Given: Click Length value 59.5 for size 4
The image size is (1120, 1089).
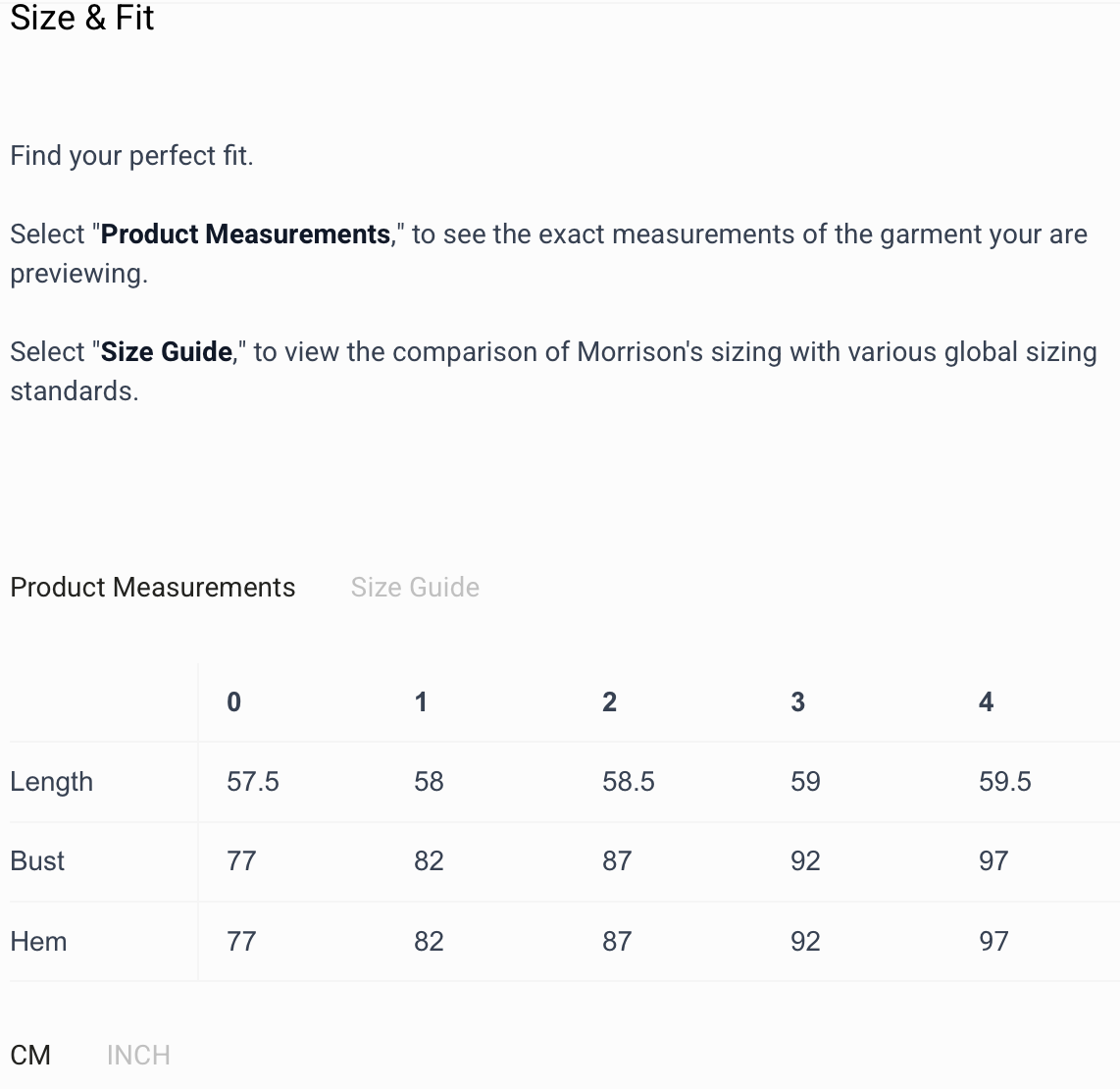Looking at the screenshot, I should click(1005, 782).
